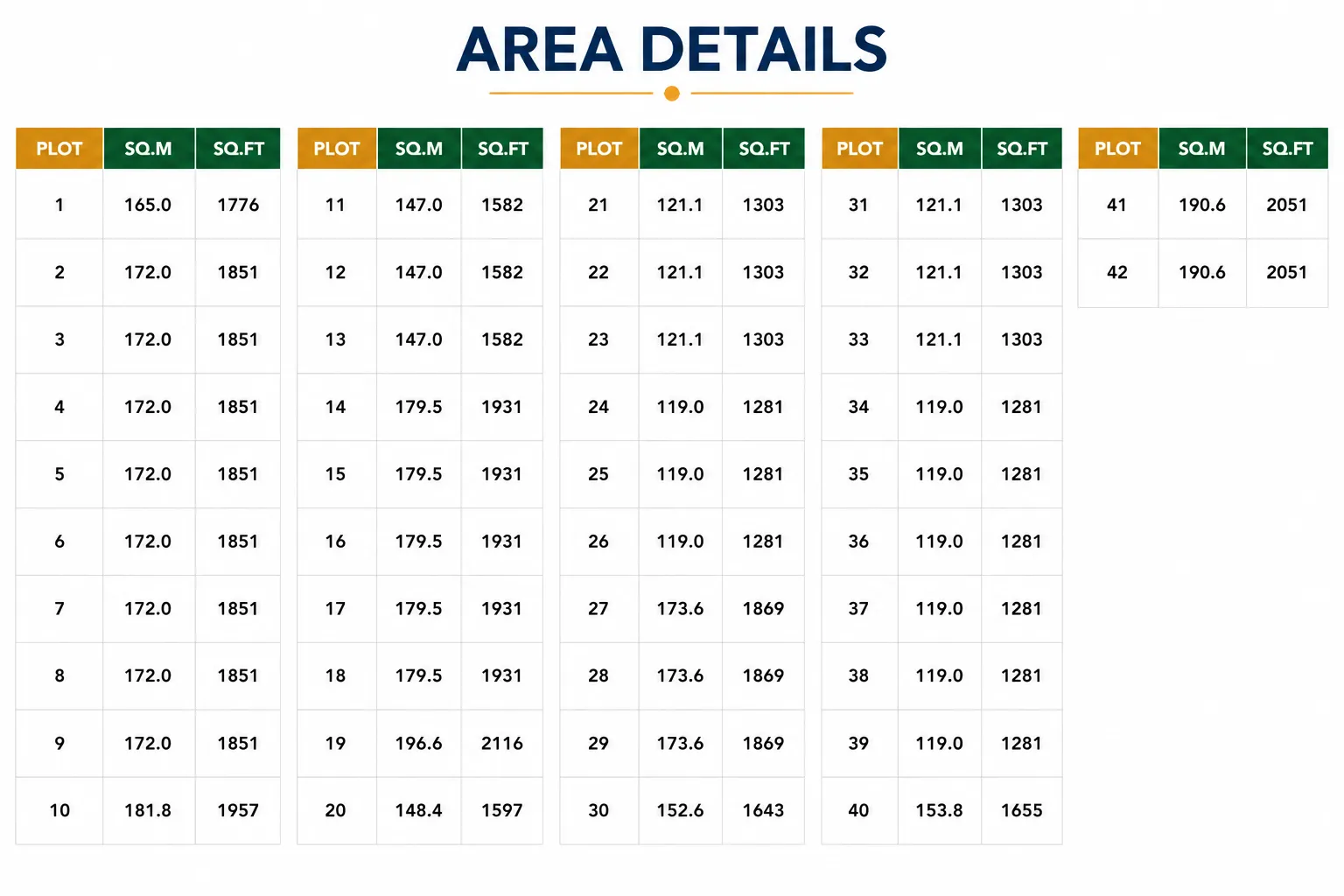
Task: Select SQ.M header above 165.0
Action: tap(148, 149)
